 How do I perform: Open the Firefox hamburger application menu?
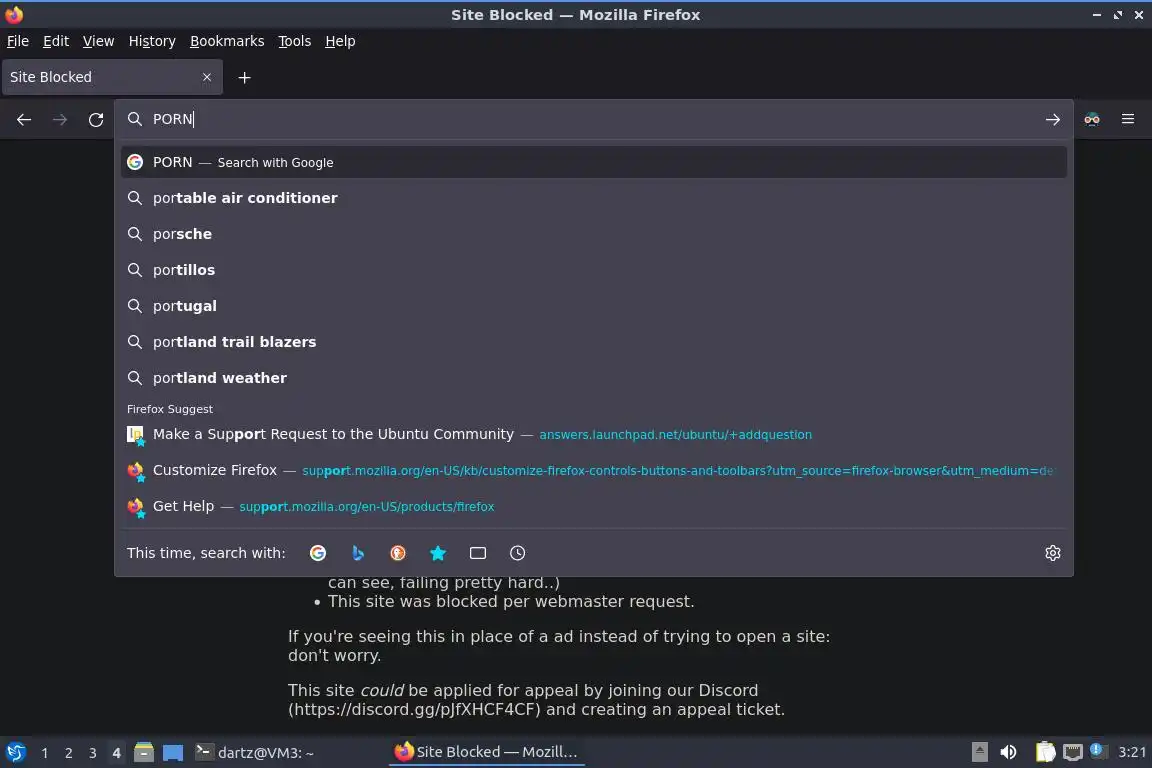[1128, 119]
